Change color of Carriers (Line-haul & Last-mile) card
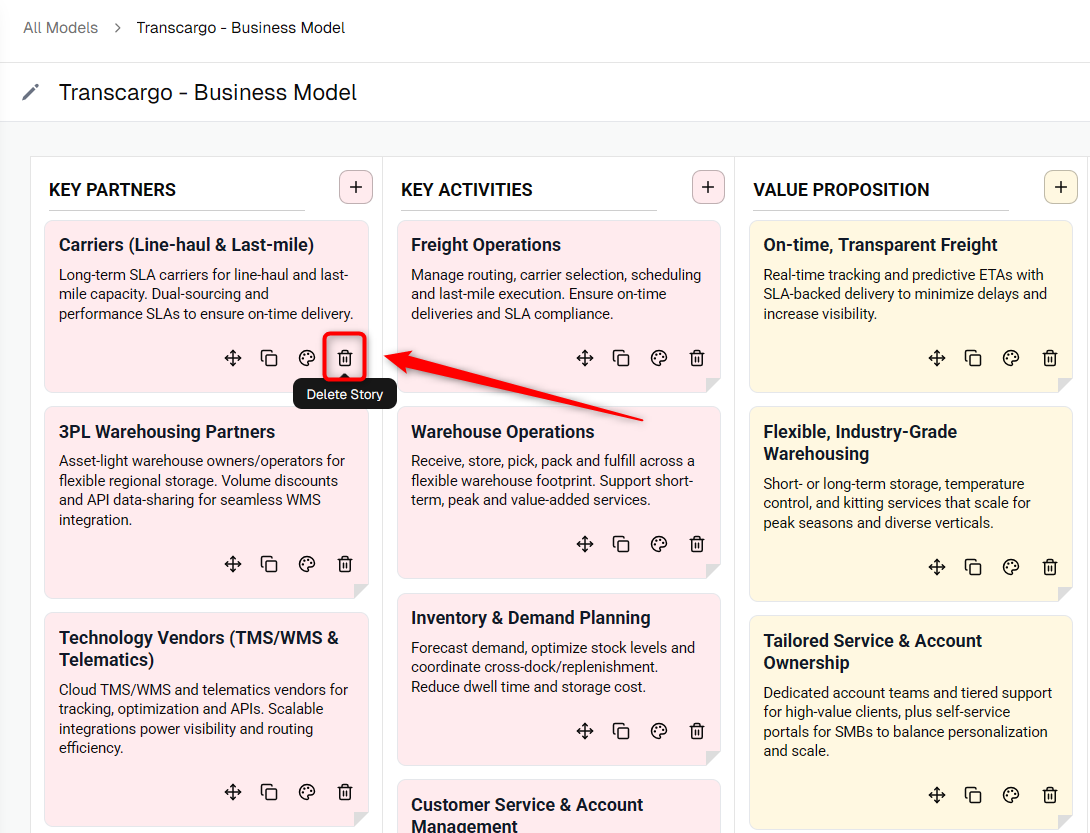 click(307, 358)
